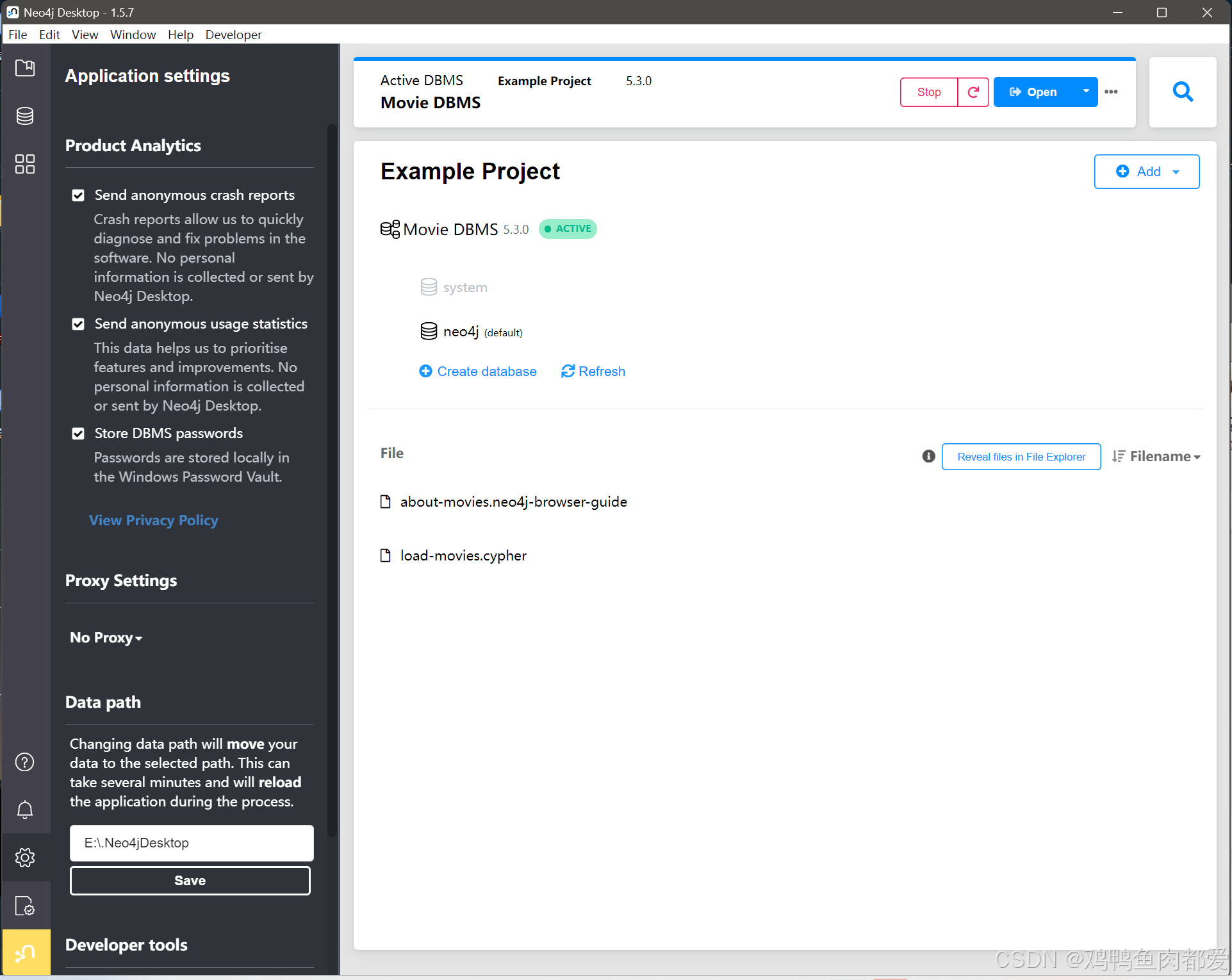1232x980 pixels.
Task: Click the Software keys license icon
Action: [x=25, y=906]
